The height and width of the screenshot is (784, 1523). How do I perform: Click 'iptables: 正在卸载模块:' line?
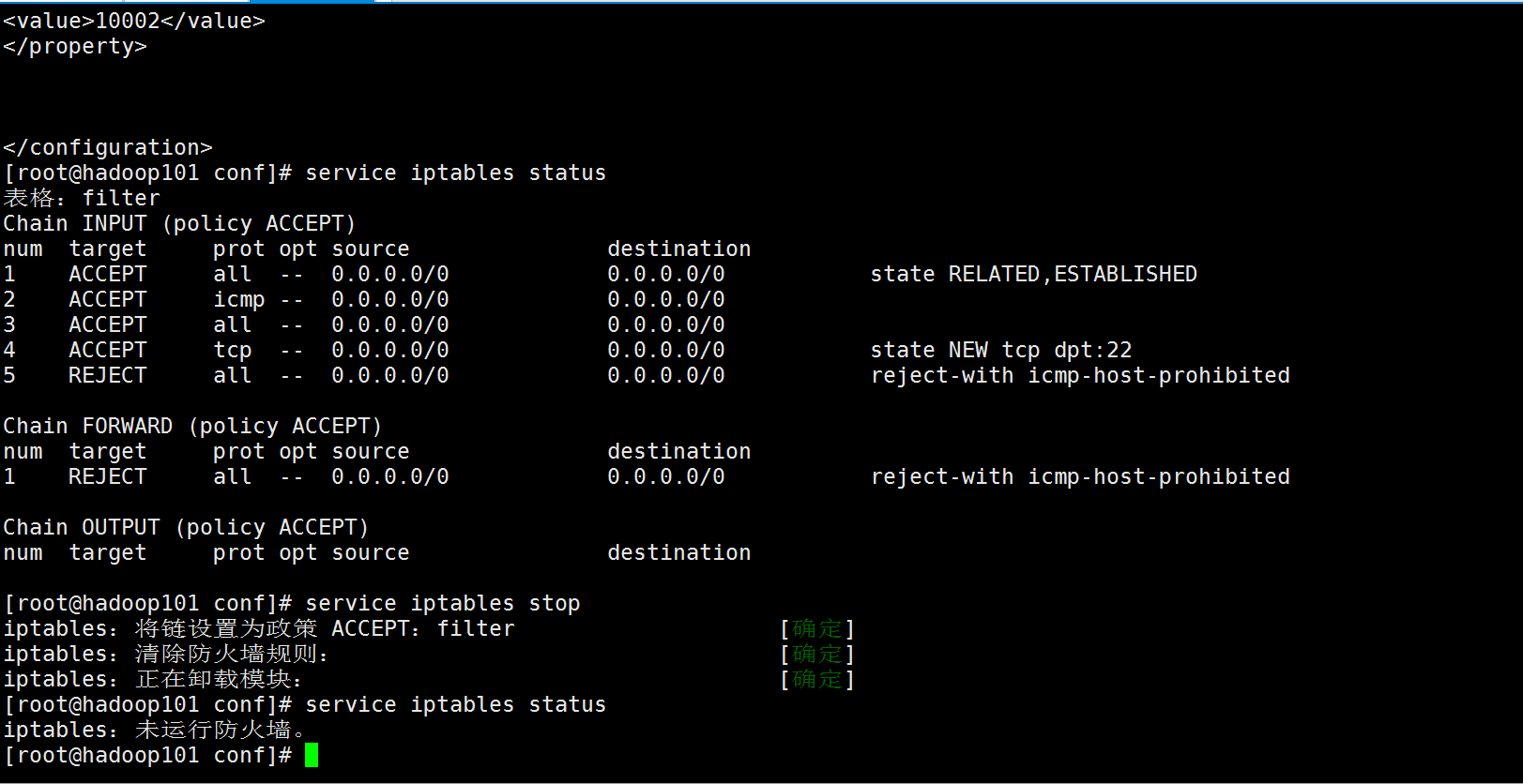coord(153,679)
